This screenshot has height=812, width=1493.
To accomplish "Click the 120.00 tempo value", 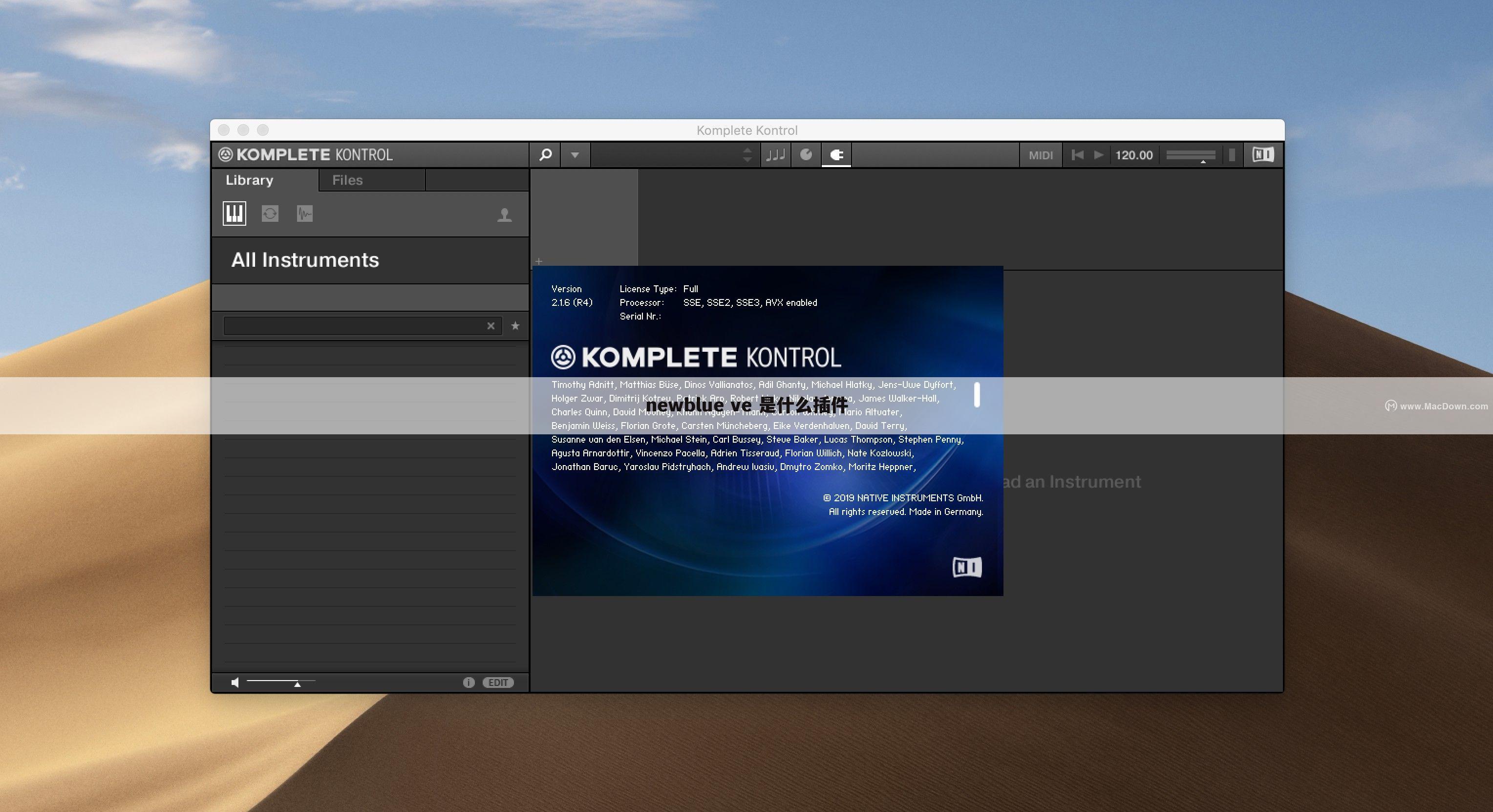I will (1133, 155).
